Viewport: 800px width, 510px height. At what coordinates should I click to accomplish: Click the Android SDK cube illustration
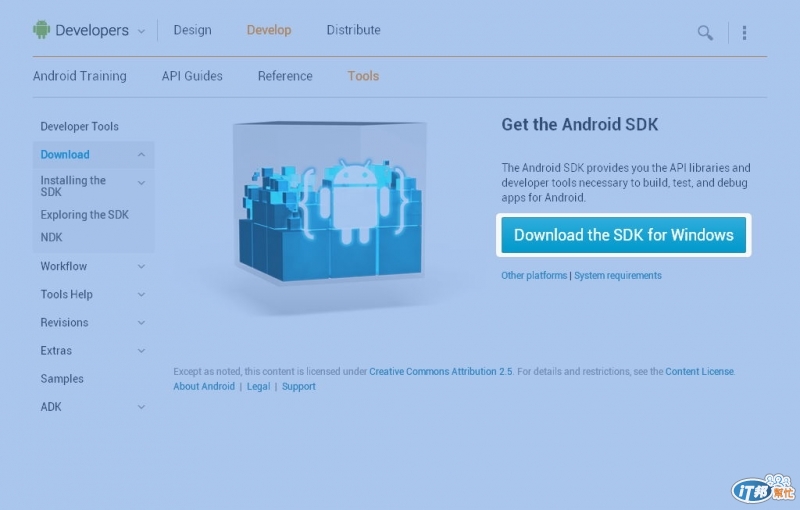tap(330, 202)
